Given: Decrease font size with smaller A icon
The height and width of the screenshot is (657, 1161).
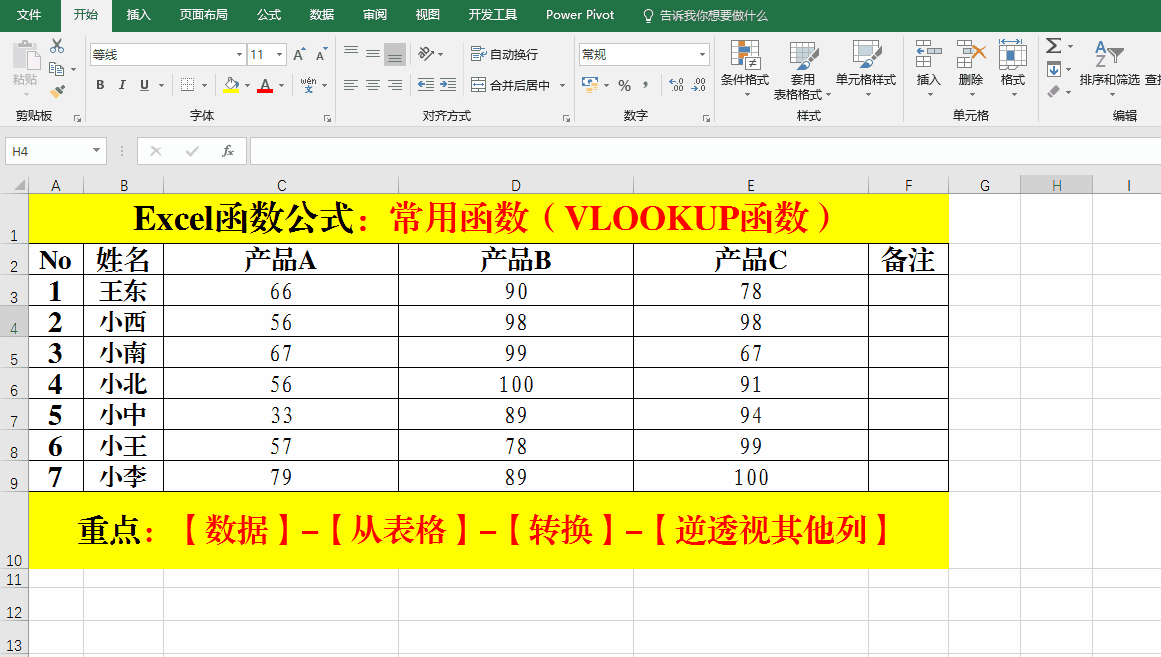Looking at the screenshot, I should point(321,54).
